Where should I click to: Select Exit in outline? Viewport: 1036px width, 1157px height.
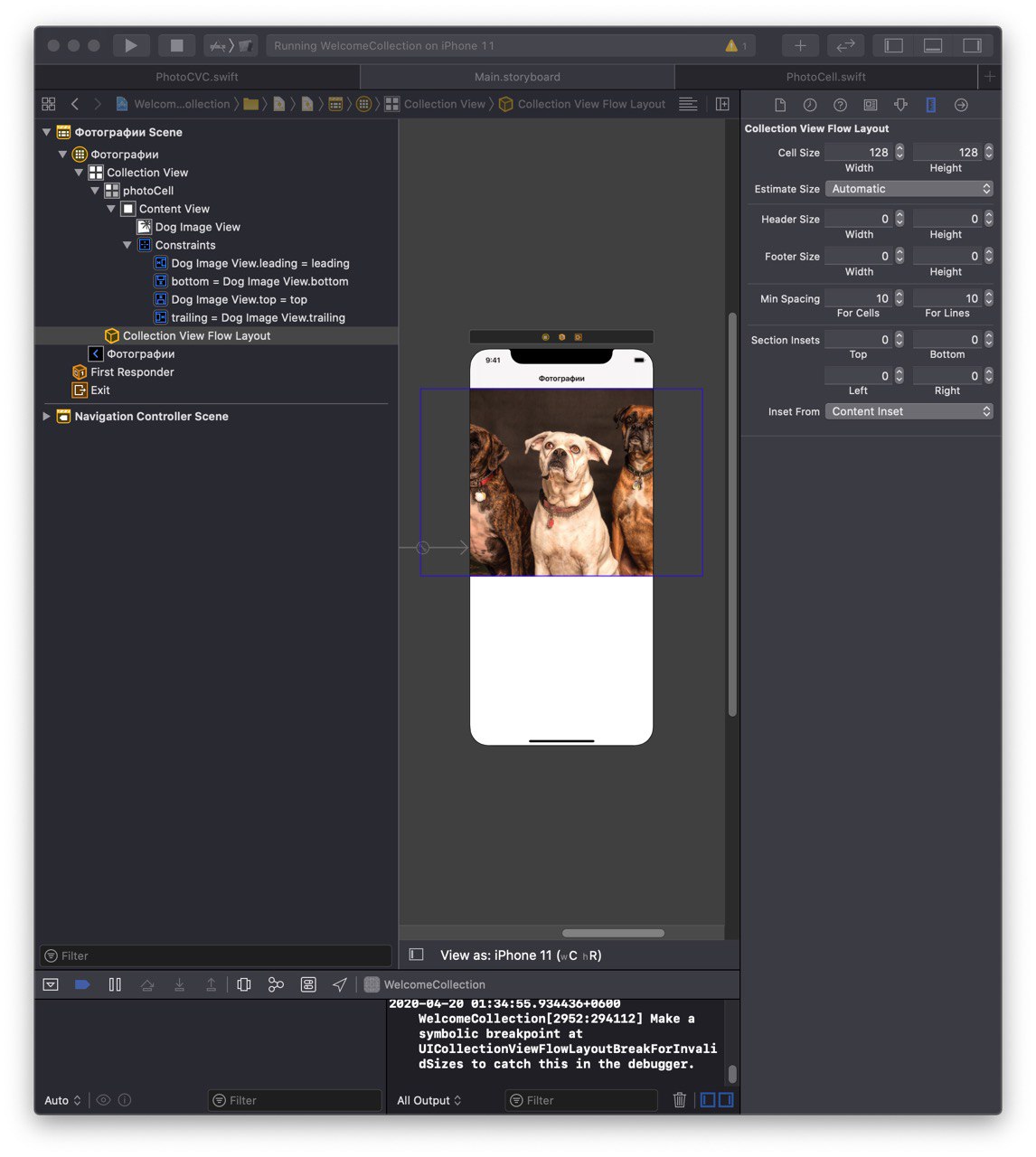point(99,390)
